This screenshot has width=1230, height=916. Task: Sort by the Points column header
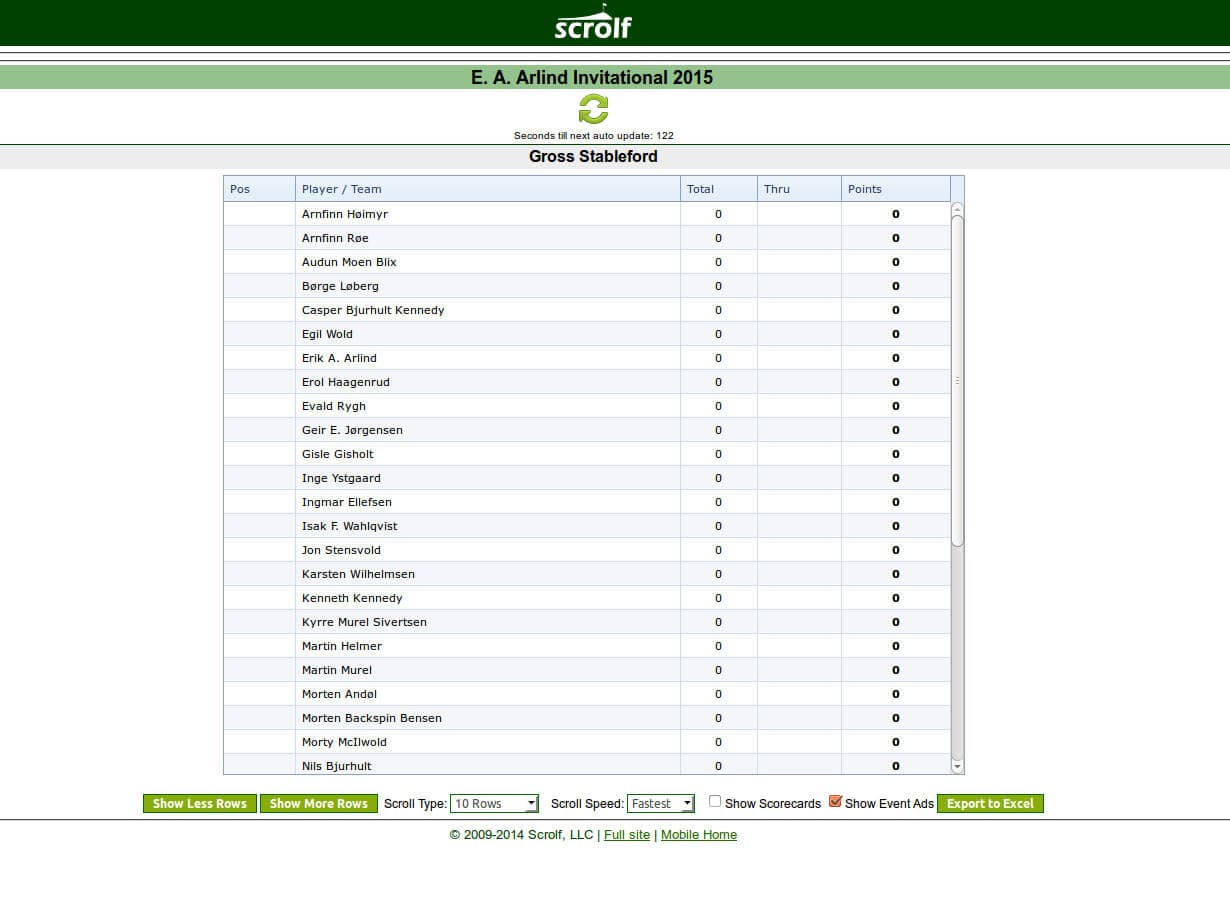[x=864, y=188]
